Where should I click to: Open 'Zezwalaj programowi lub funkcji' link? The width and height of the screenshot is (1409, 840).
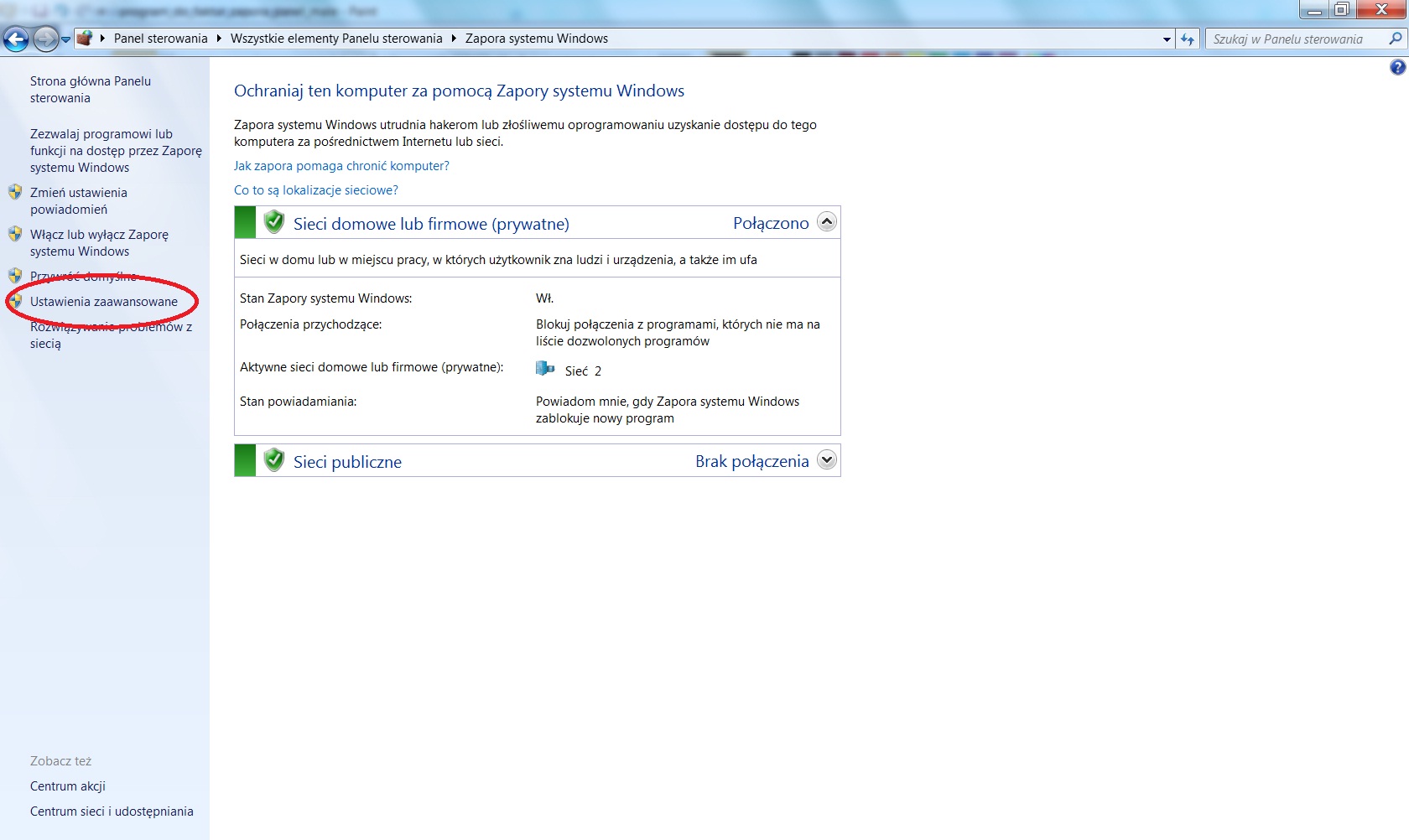coord(116,151)
